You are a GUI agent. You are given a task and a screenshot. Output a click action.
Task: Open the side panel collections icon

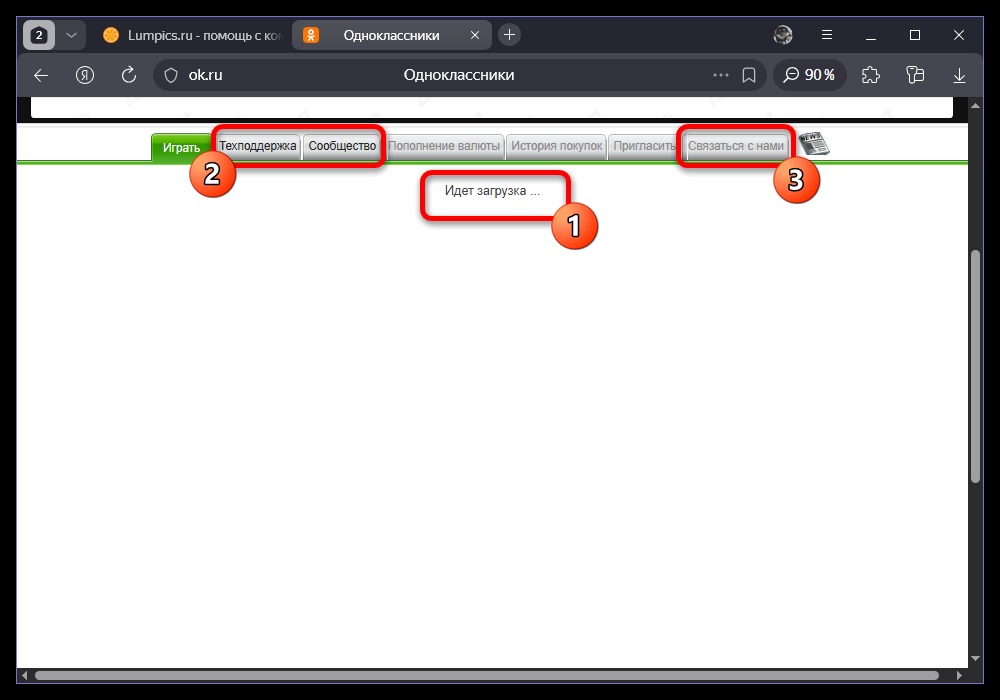click(915, 75)
